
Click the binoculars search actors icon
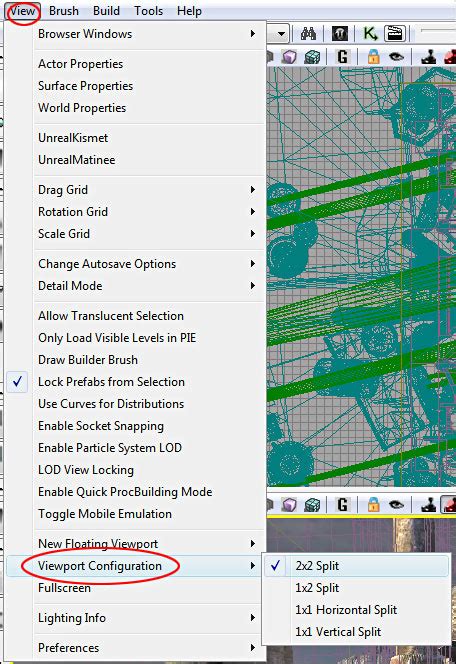(308, 34)
